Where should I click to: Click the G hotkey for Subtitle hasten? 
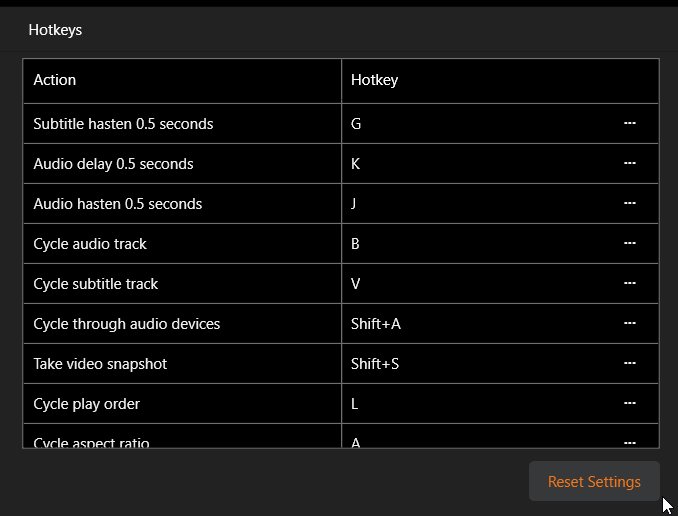(356, 124)
